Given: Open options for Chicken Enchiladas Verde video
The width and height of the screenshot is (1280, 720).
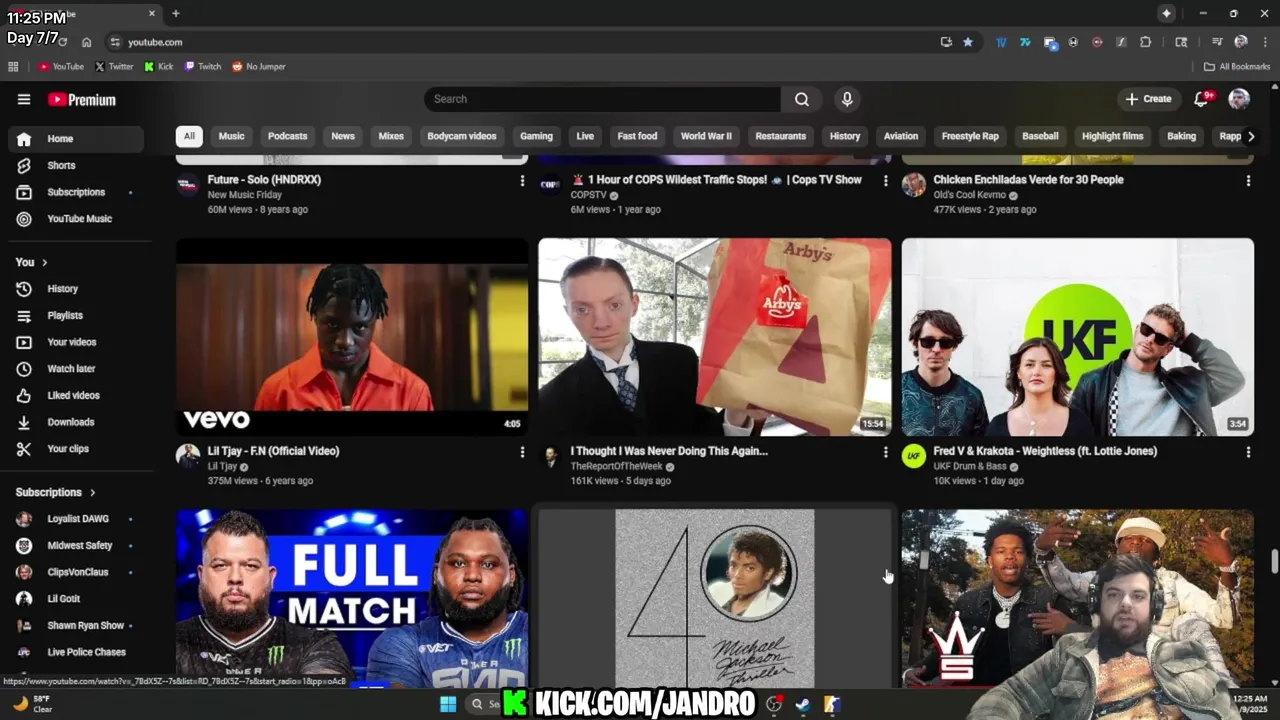Looking at the screenshot, I should point(1248,181).
